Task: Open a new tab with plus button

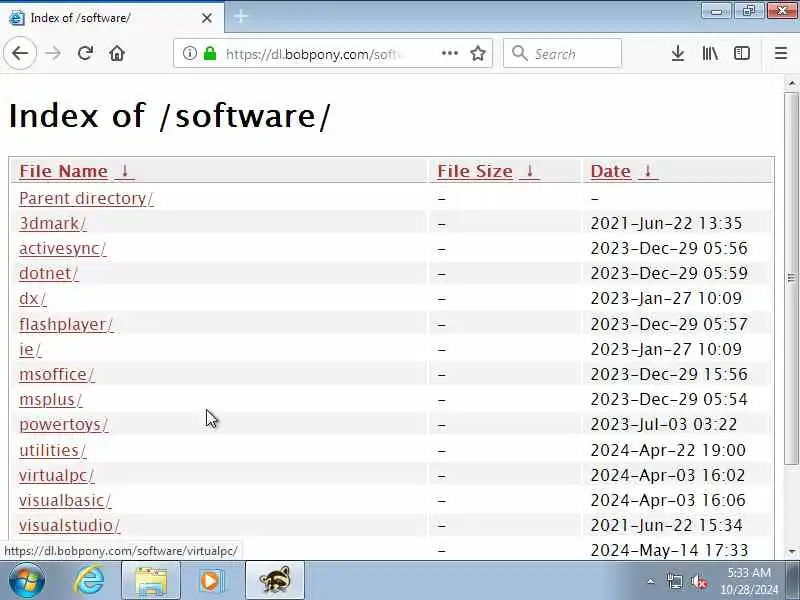Action: point(241,17)
